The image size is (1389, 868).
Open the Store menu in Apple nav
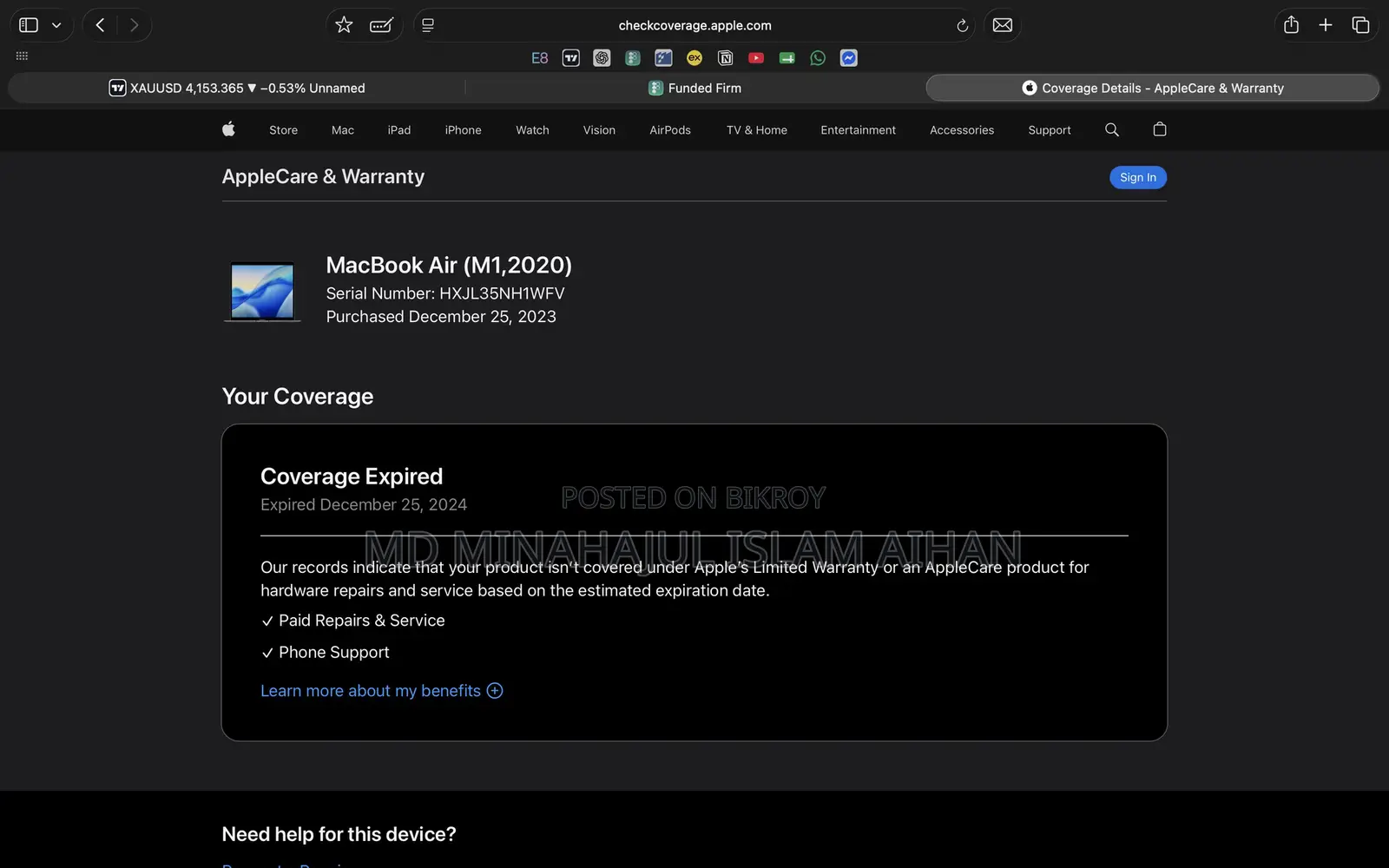(283, 130)
